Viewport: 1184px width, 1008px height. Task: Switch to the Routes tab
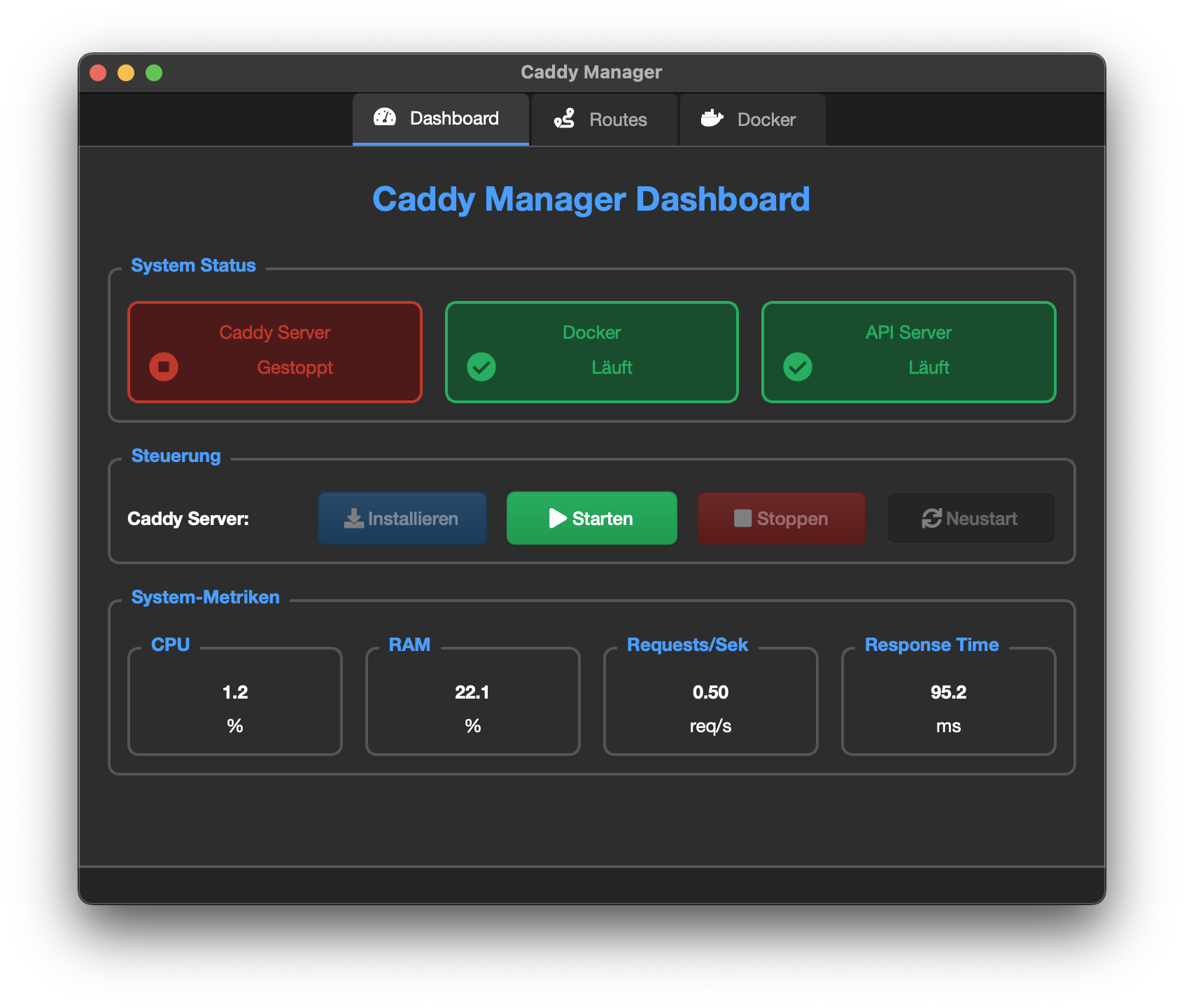coord(605,119)
